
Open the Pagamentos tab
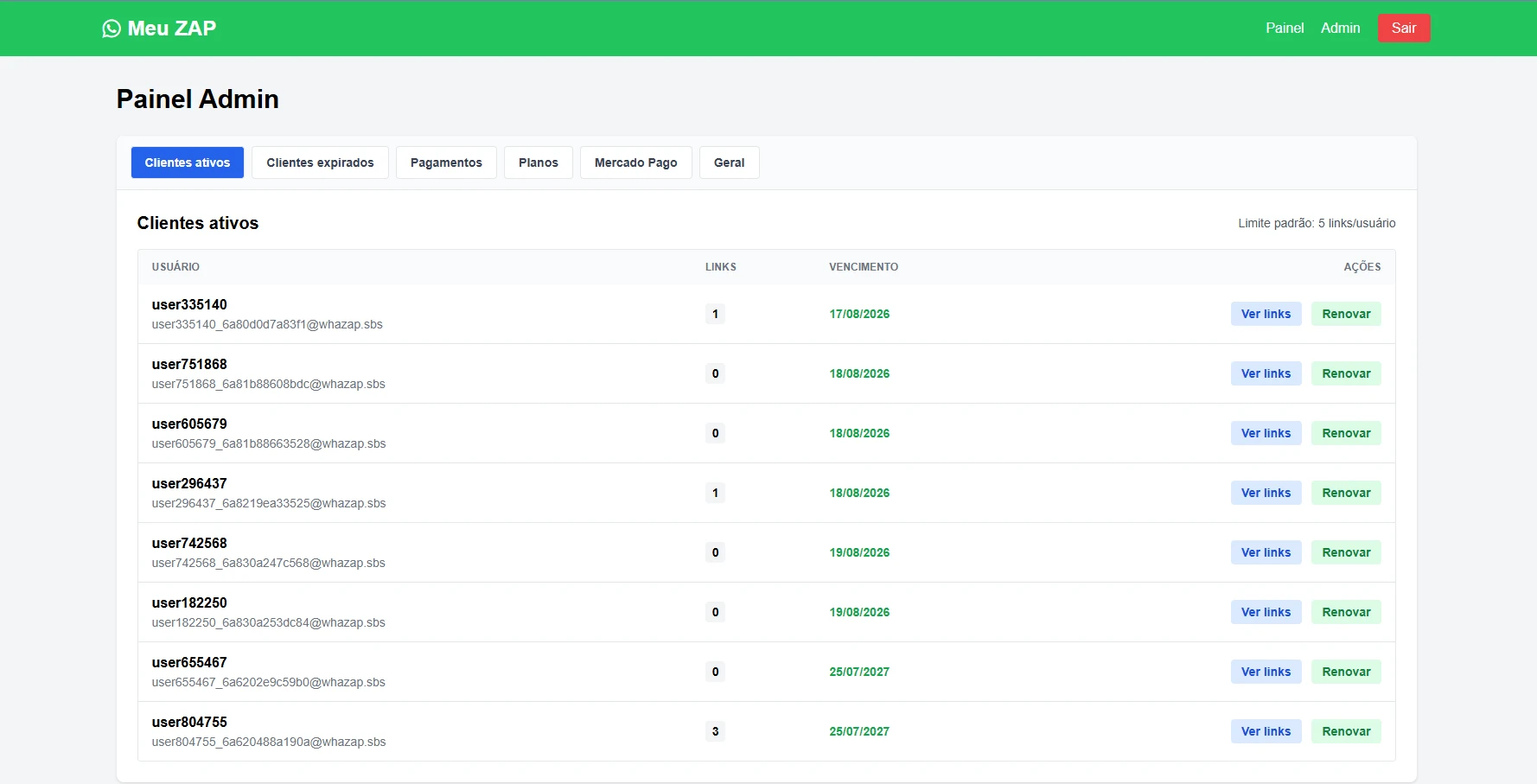[446, 163]
